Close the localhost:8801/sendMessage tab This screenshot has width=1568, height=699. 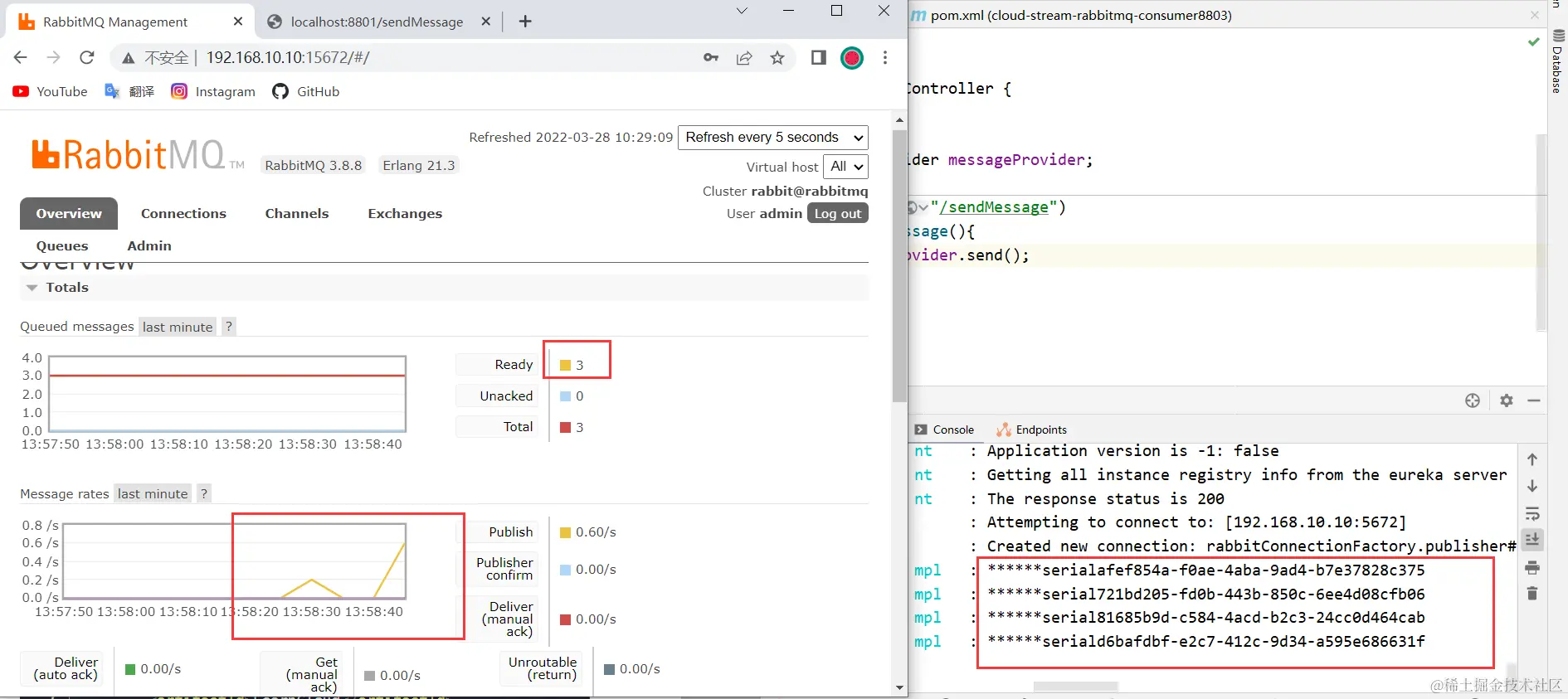[x=486, y=22]
